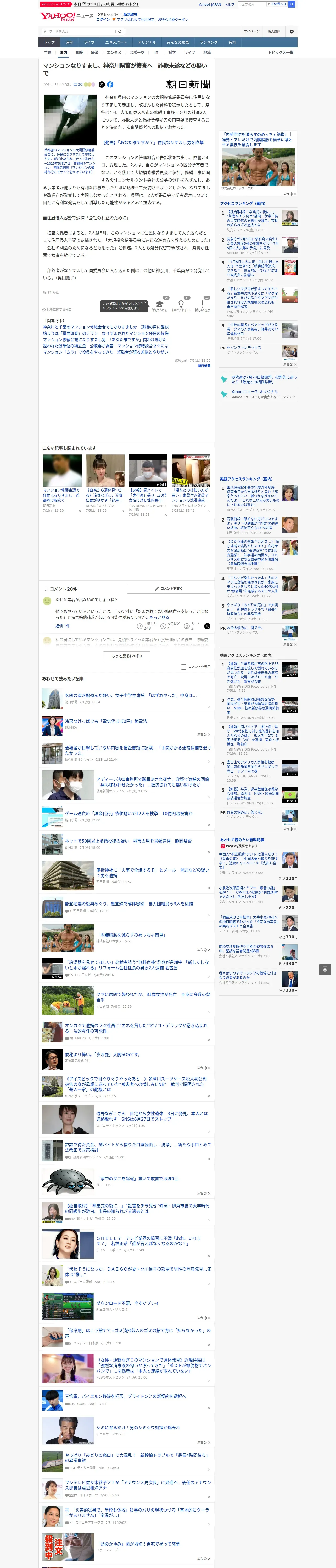Open the 購入履歴 link

pyautogui.click(x=274, y=32)
